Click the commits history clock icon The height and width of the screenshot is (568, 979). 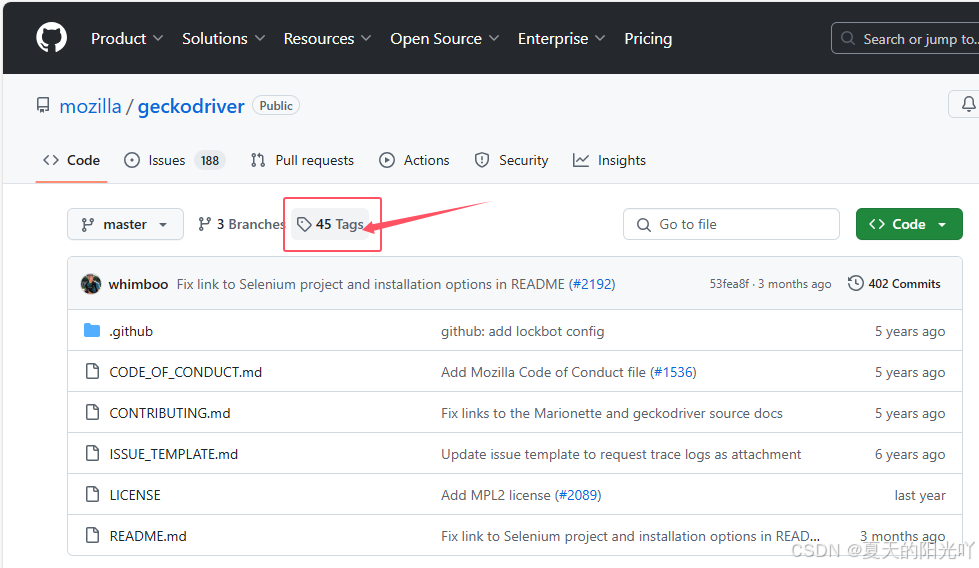tap(855, 283)
